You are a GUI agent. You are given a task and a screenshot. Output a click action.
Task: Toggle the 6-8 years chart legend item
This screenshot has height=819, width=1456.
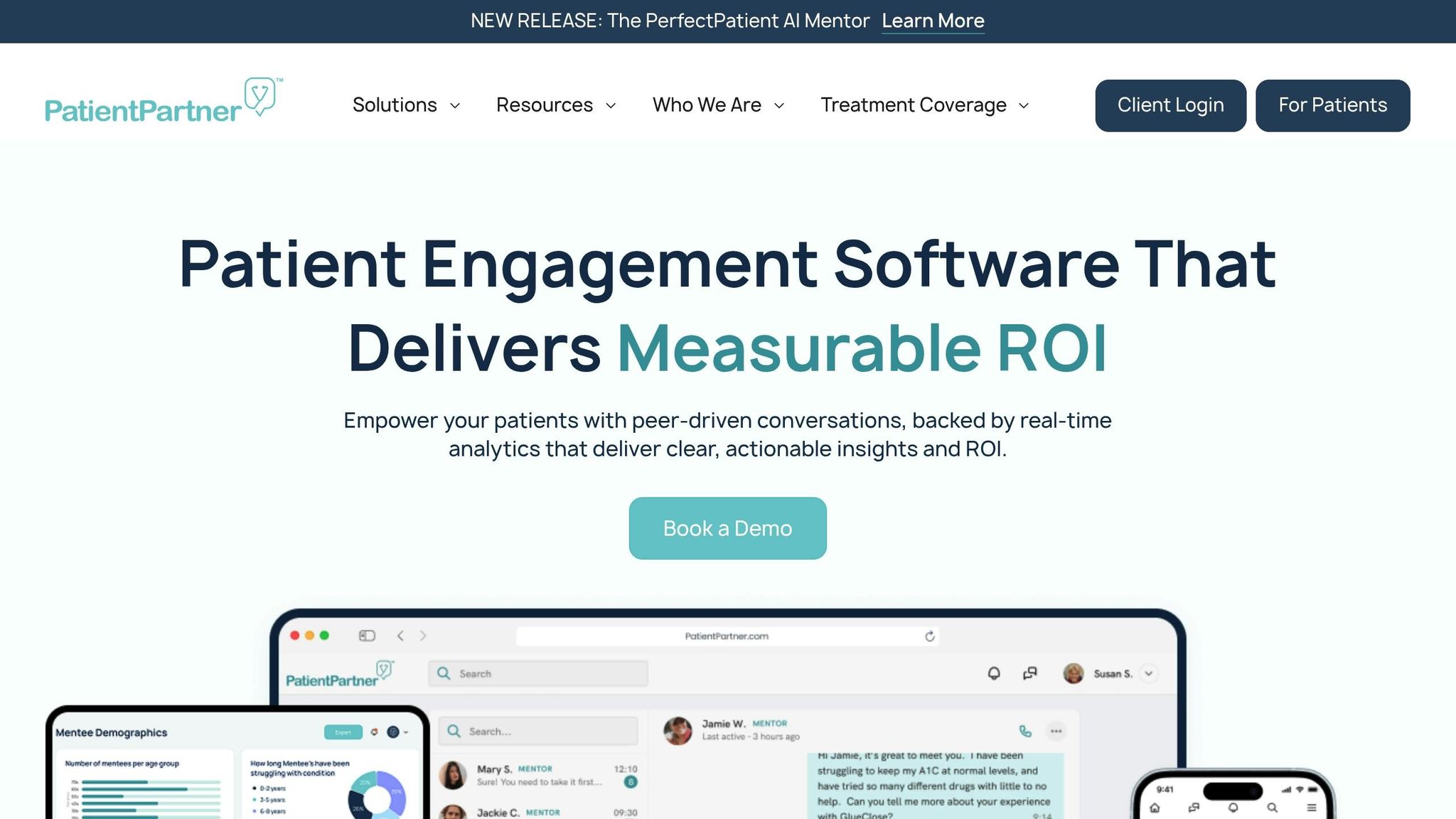click(x=272, y=812)
